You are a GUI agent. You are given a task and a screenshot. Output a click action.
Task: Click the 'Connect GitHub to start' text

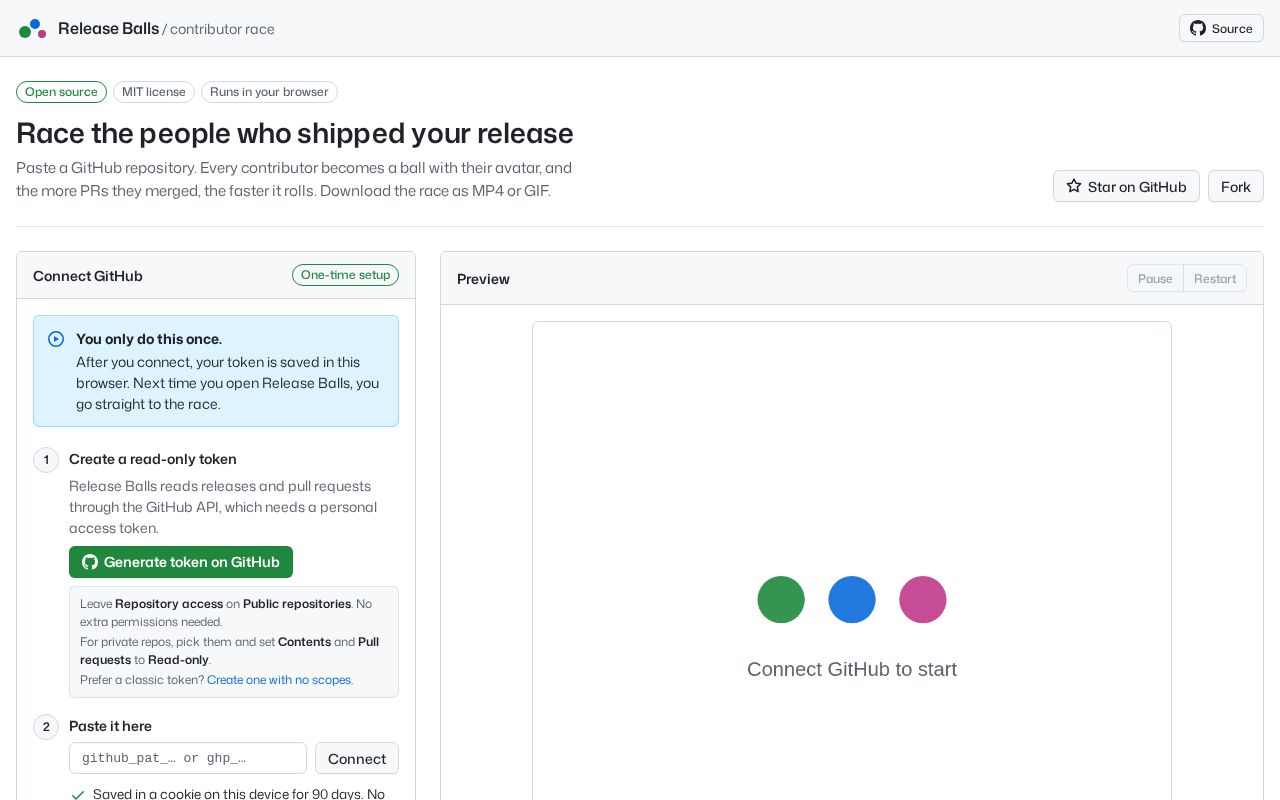(852, 669)
